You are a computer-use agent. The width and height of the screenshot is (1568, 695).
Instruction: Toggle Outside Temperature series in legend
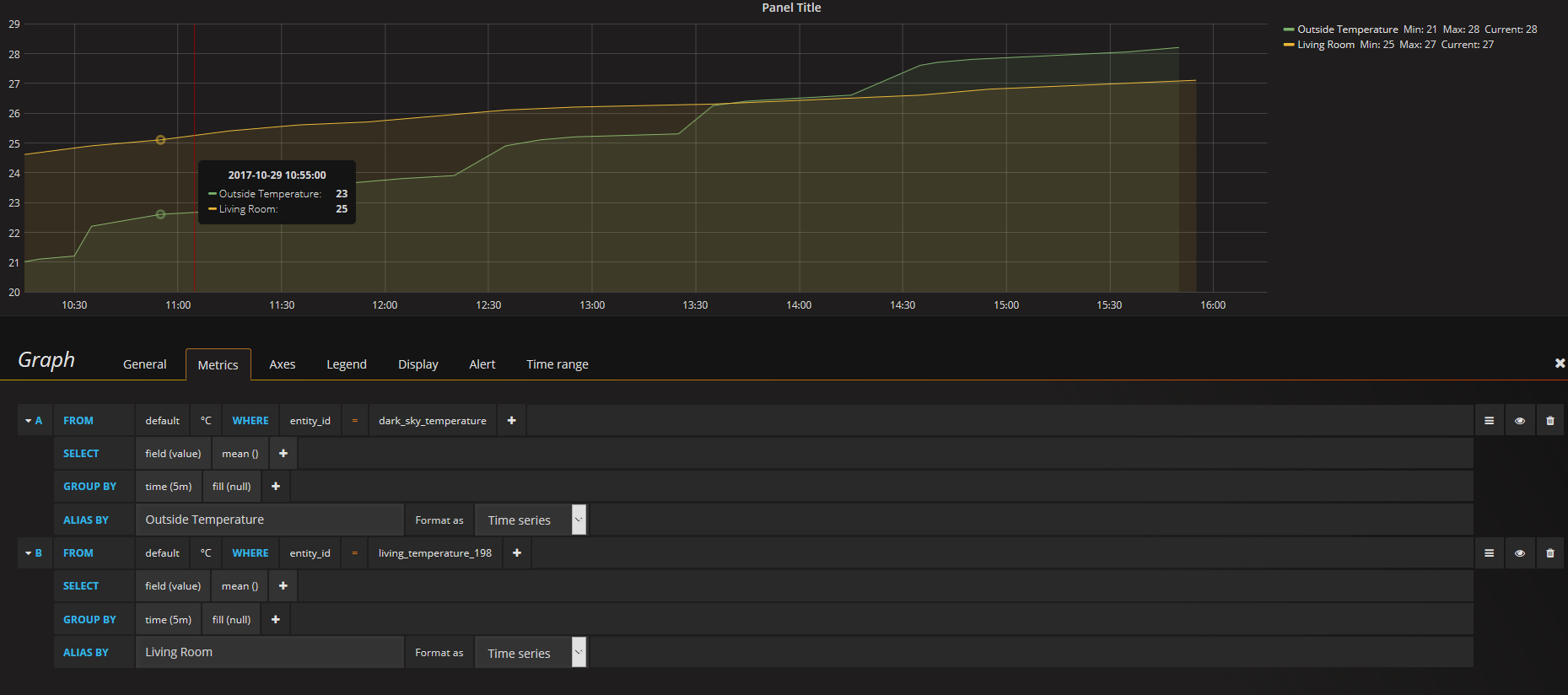pos(1348,30)
